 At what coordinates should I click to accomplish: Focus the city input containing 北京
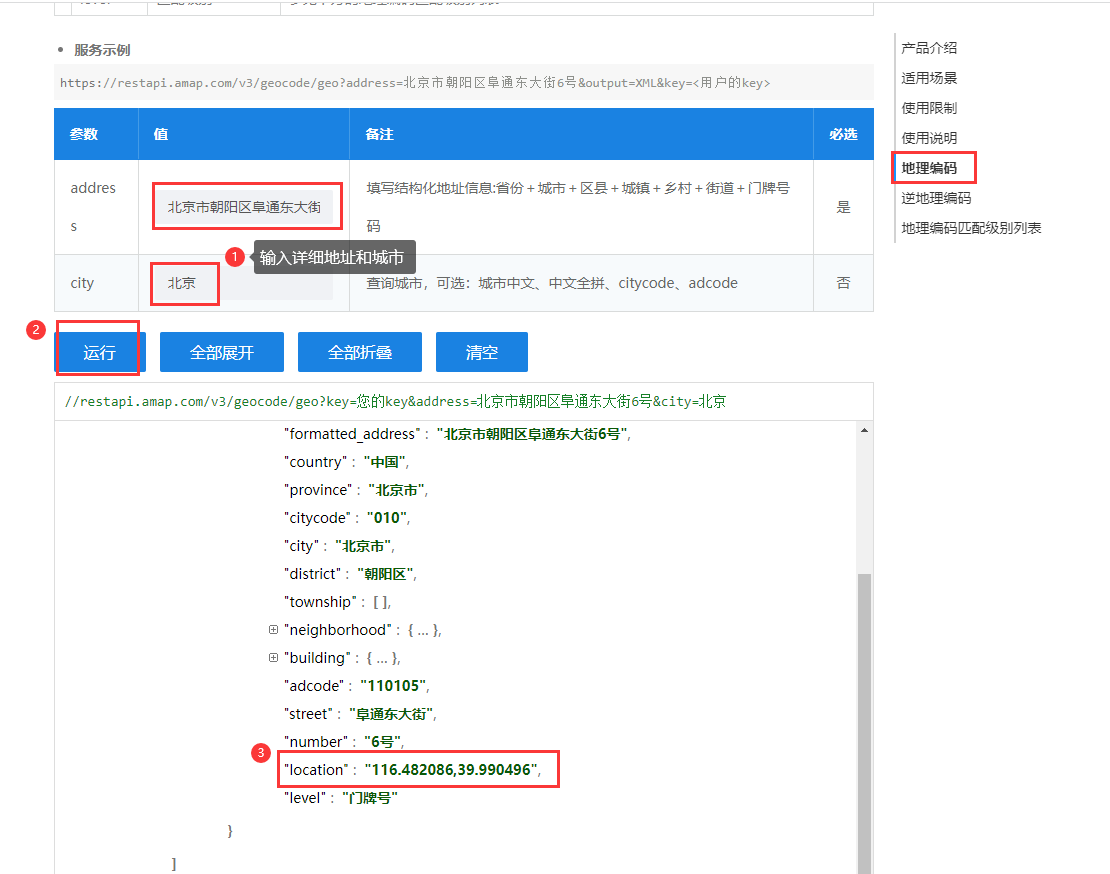(x=244, y=283)
